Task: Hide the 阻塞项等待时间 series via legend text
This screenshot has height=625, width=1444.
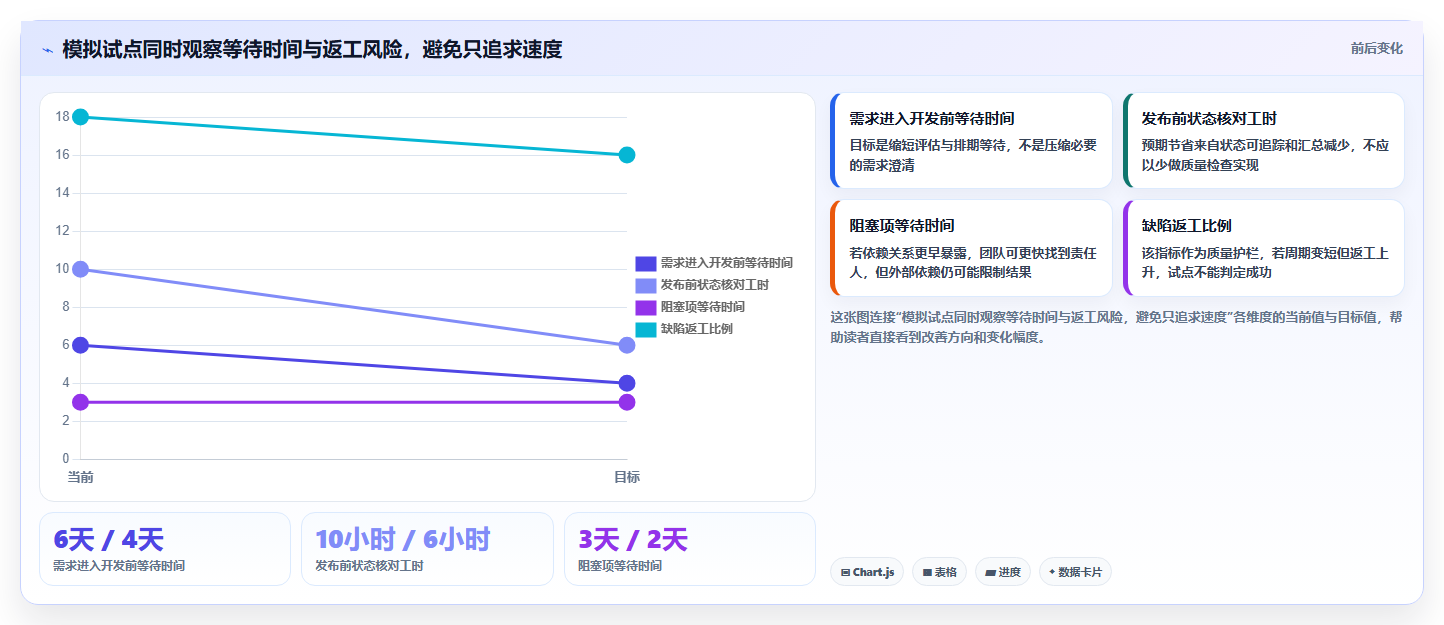Action: (x=703, y=307)
